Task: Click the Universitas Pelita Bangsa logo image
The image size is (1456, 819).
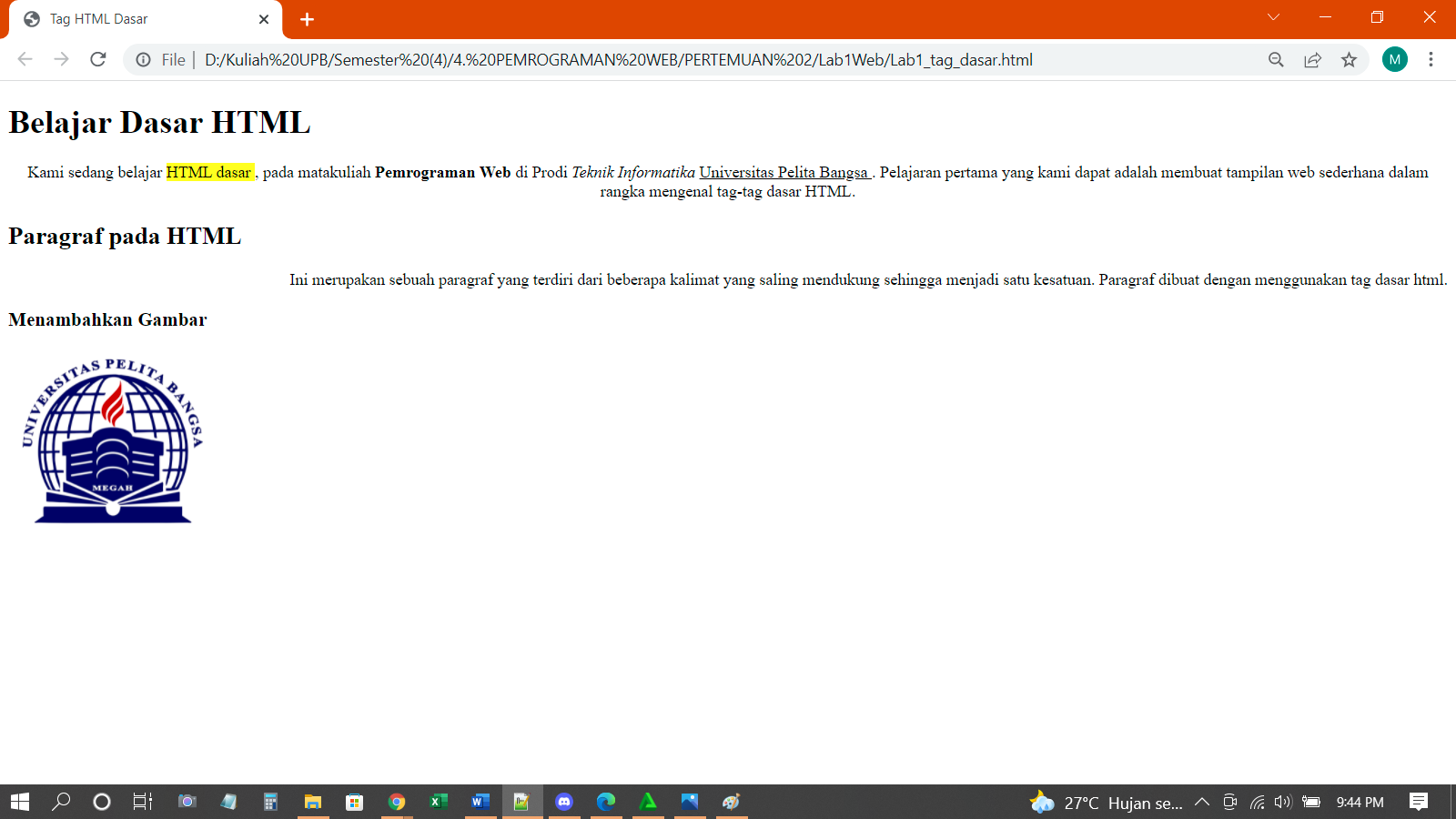Action: pos(113,441)
